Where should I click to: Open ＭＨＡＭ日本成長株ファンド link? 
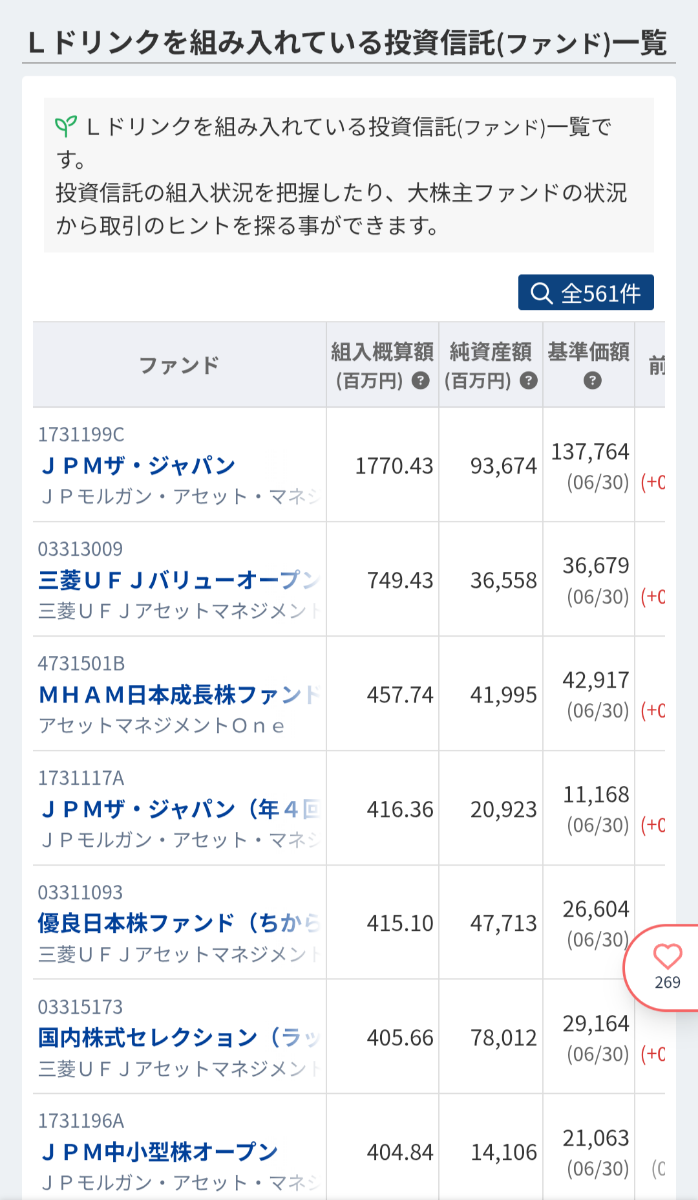click(178, 694)
